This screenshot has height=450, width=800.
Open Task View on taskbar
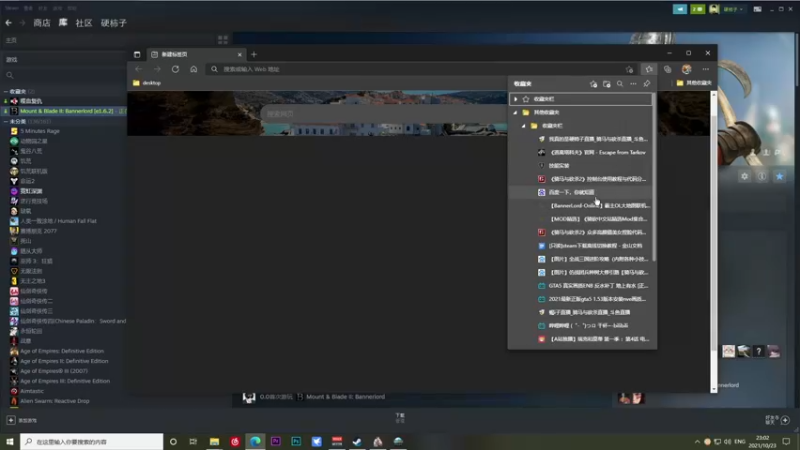point(193,441)
